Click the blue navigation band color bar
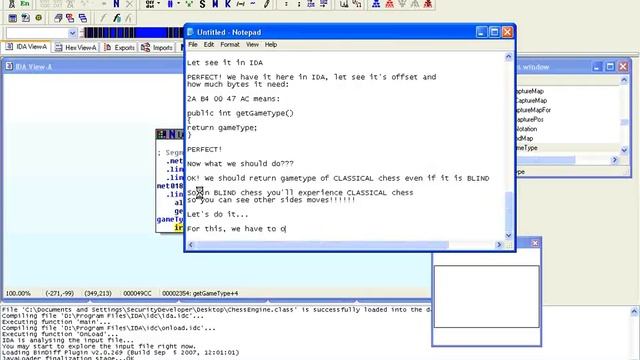The image size is (640, 360). 134,33
